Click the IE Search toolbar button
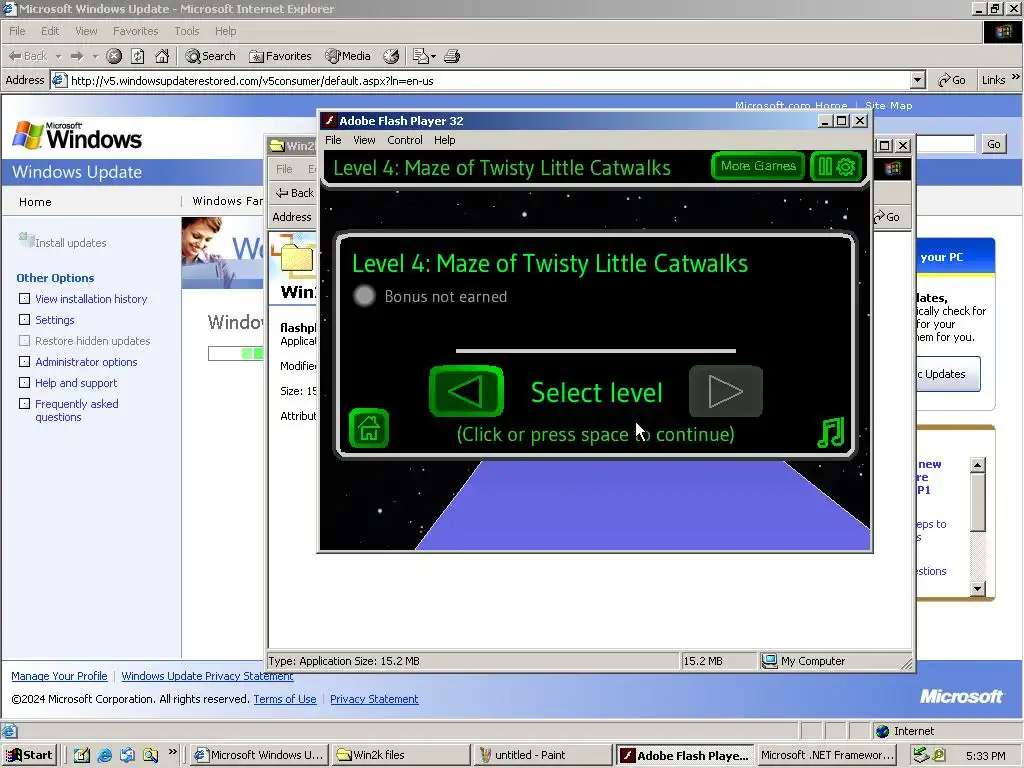Screen dimensions: 1024x768 click(x=210, y=56)
